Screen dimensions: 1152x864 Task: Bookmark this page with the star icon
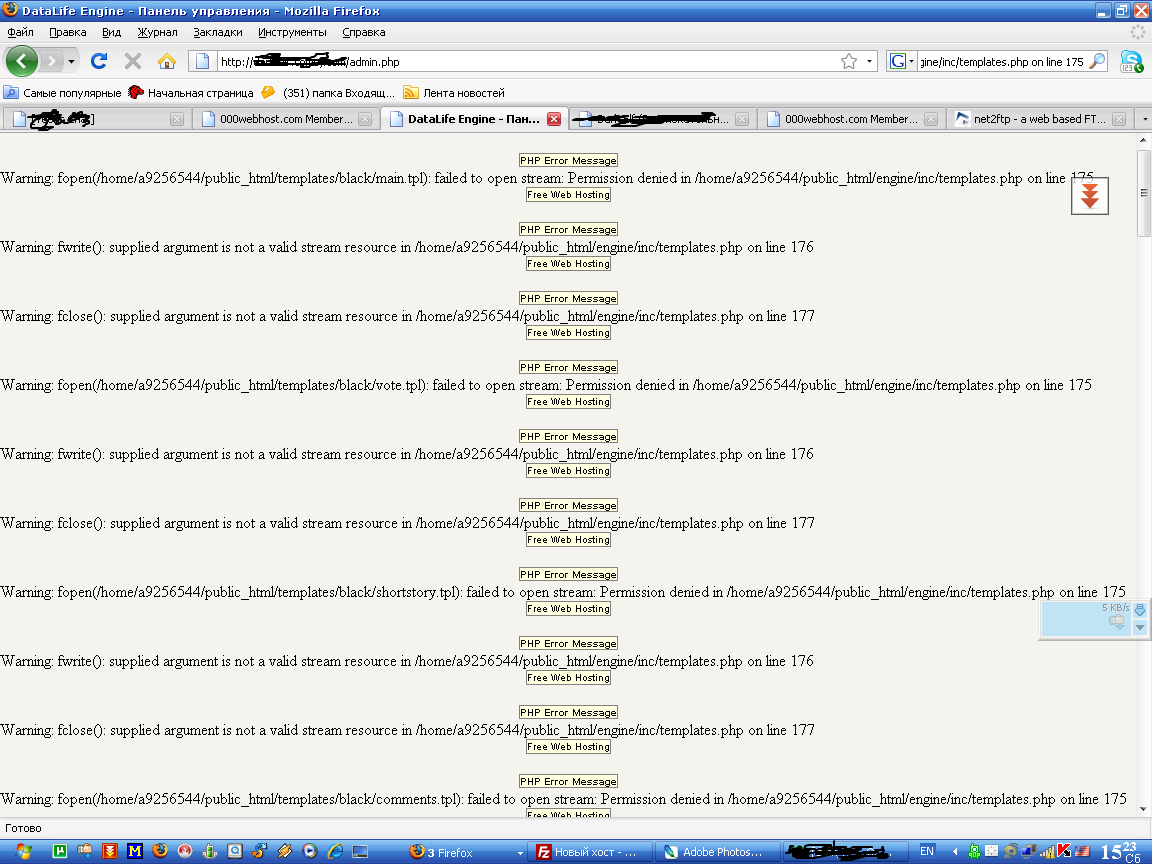coord(849,62)
